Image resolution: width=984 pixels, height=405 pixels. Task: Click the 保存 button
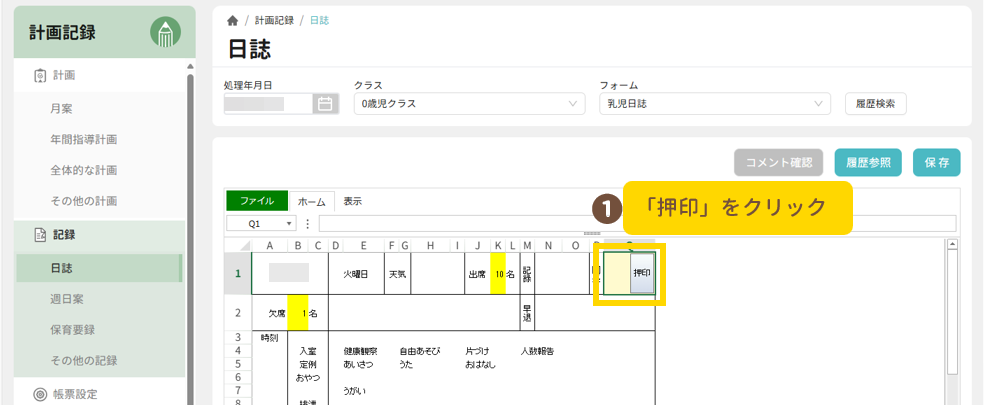(x=937, y=162)
